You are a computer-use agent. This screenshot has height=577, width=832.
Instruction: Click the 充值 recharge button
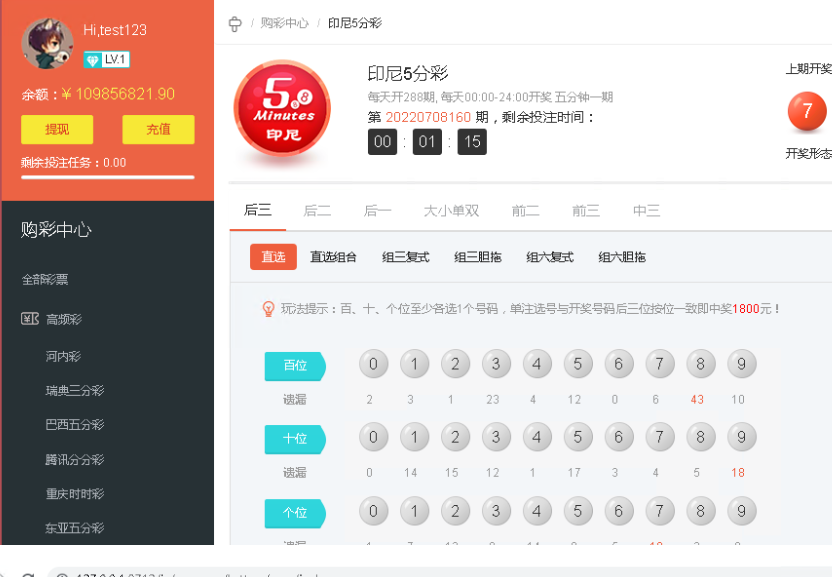158,130
